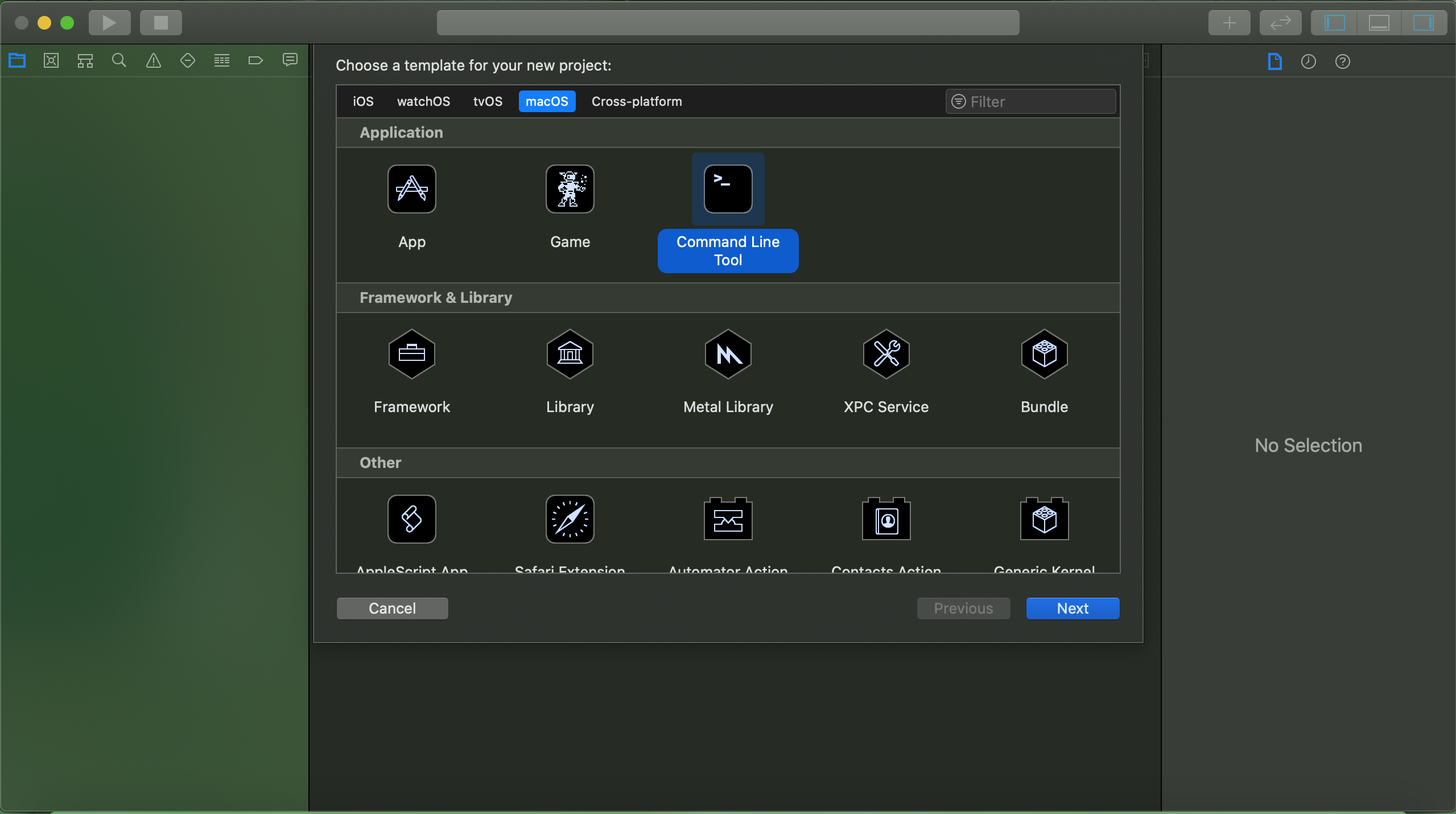Show the History inspector clock icon

click(x=1309, y=61)
